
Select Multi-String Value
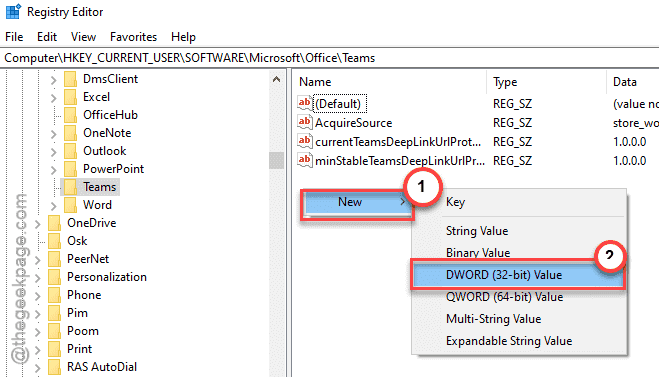pyautogui.click(x=519, y=319)
